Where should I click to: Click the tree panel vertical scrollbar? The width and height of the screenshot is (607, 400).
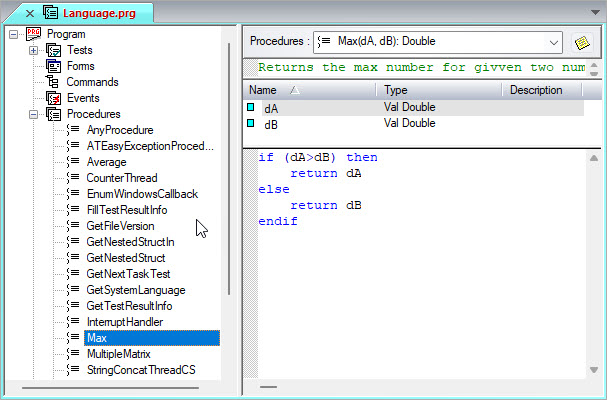(x=229, y=170)
